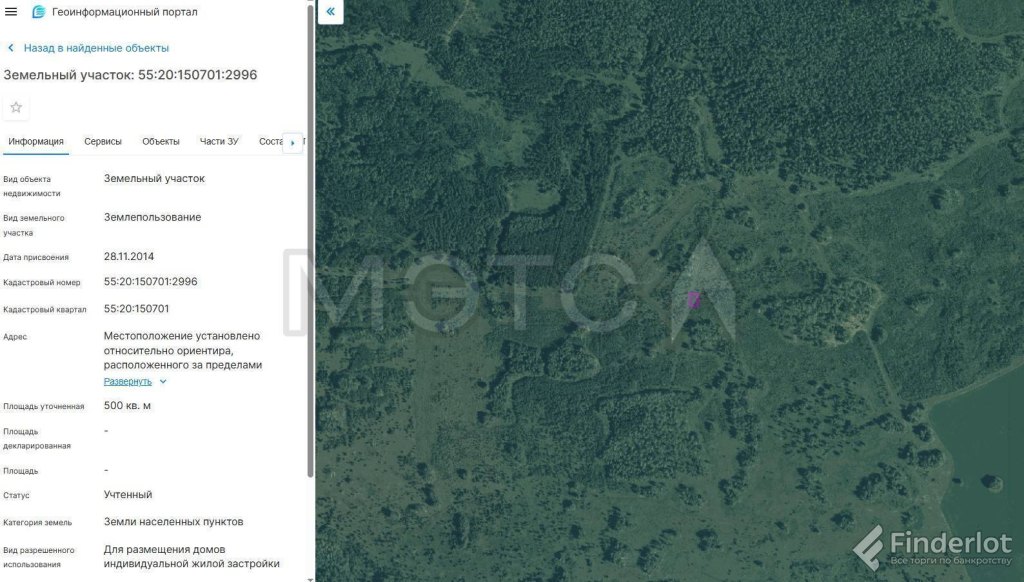This screenshot has width=1024, height=582.
Task: Open the partially visible Состав tab
Action: pos(270,142)
